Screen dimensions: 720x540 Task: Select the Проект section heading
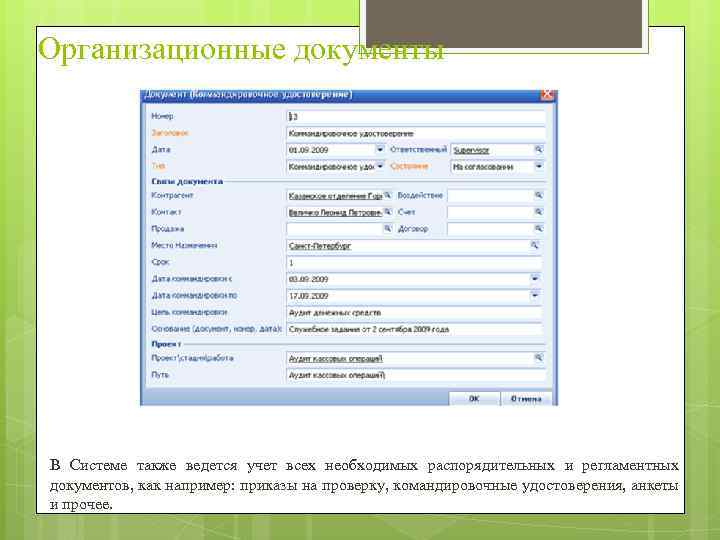coord(166,344)
